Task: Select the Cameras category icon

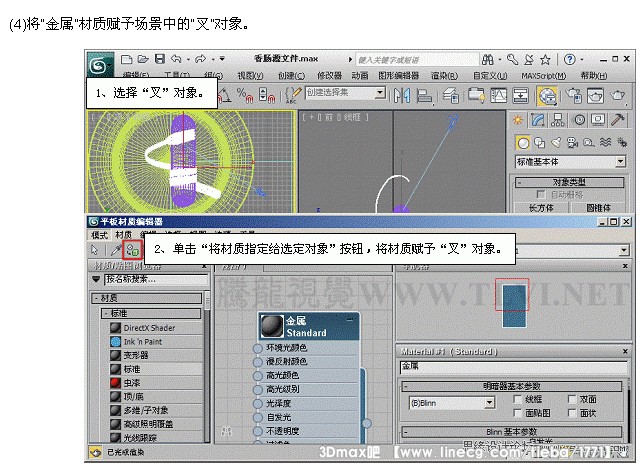Action: [x=573, y=142]
